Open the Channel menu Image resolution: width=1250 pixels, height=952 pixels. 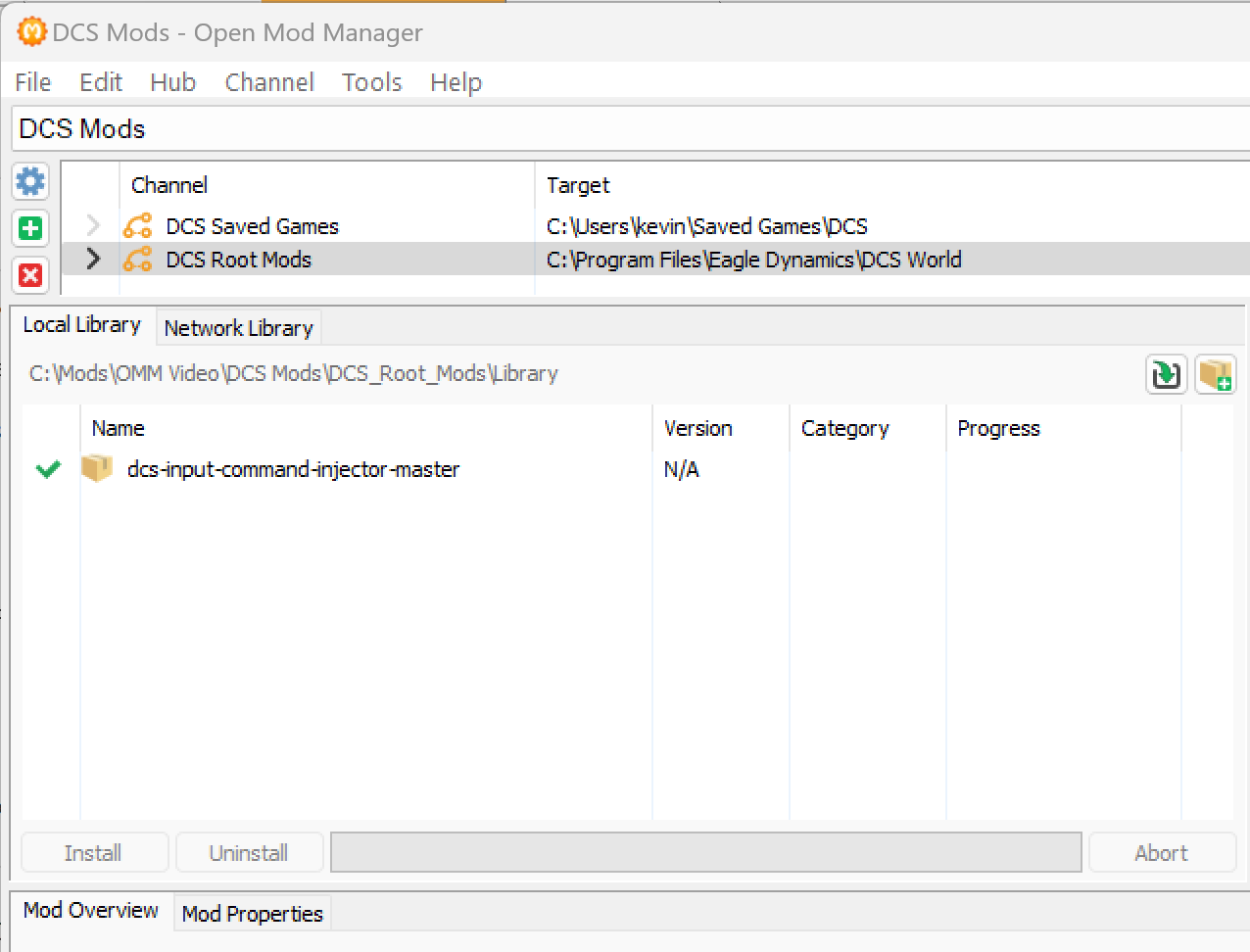pyautogui.click(x=269, y=82)
